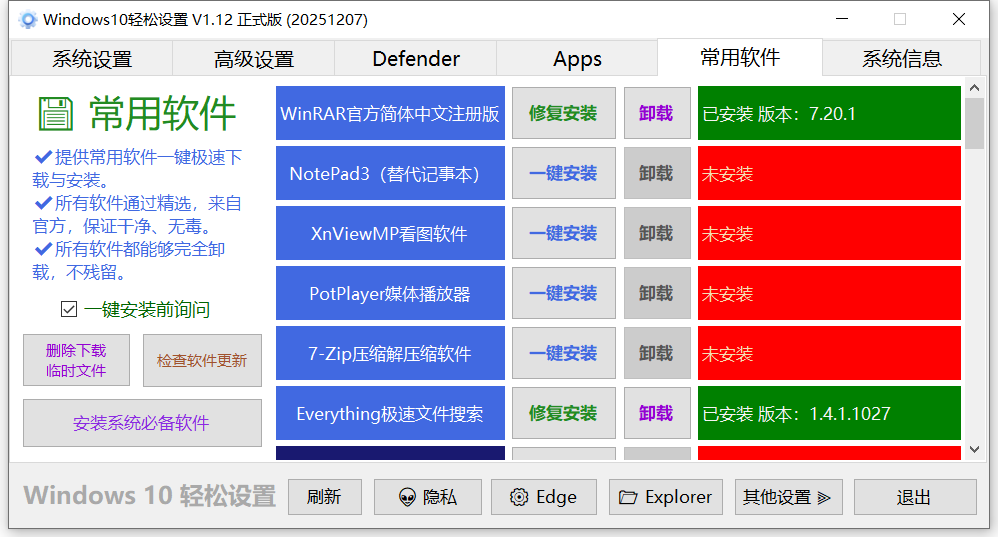Click the alien icon on 隐私 button
Screen dimensions: 998x537
(407, 497)
